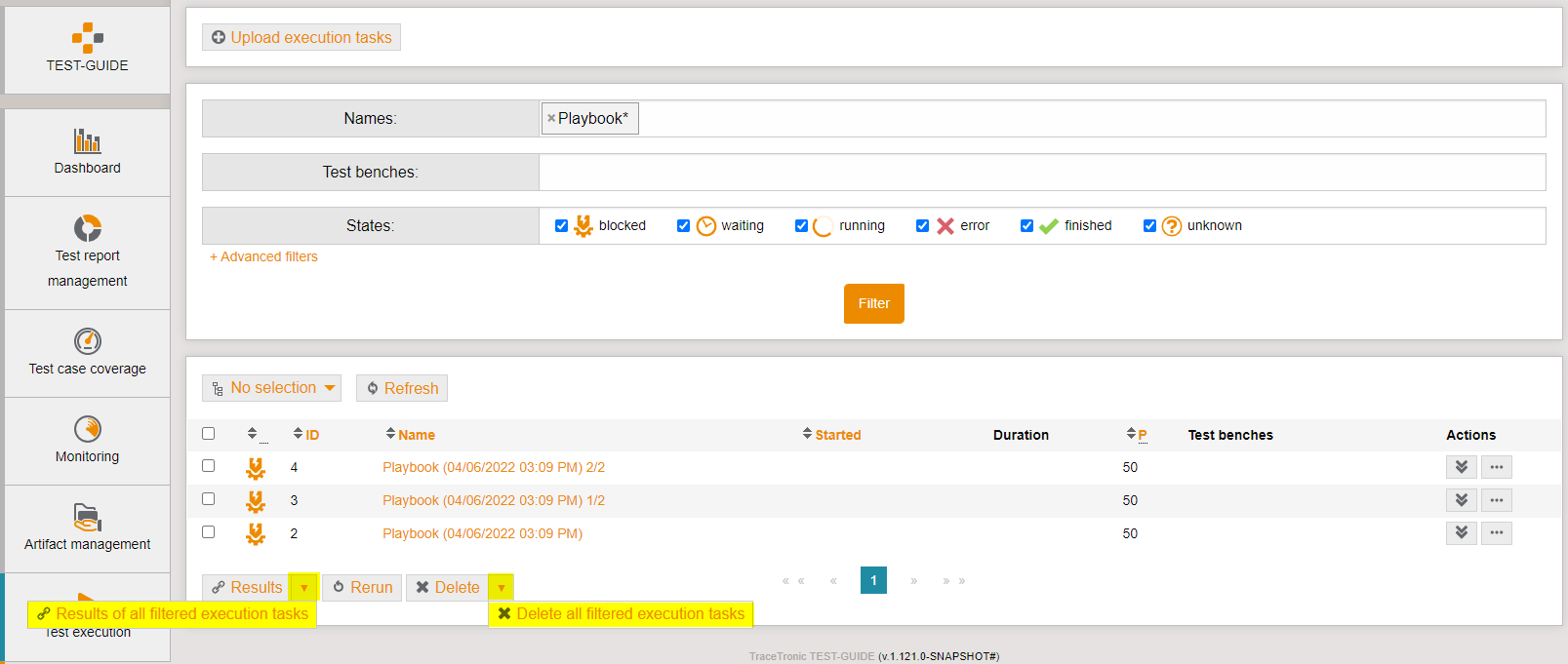The height and width of the screenshot is (664, 1568).
Task: Click the Results button
Action: pos(246,587)
